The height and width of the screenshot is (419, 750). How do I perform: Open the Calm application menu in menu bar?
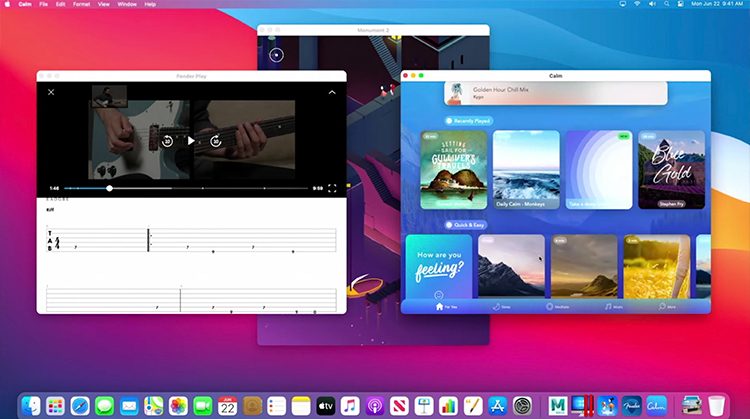25,4
